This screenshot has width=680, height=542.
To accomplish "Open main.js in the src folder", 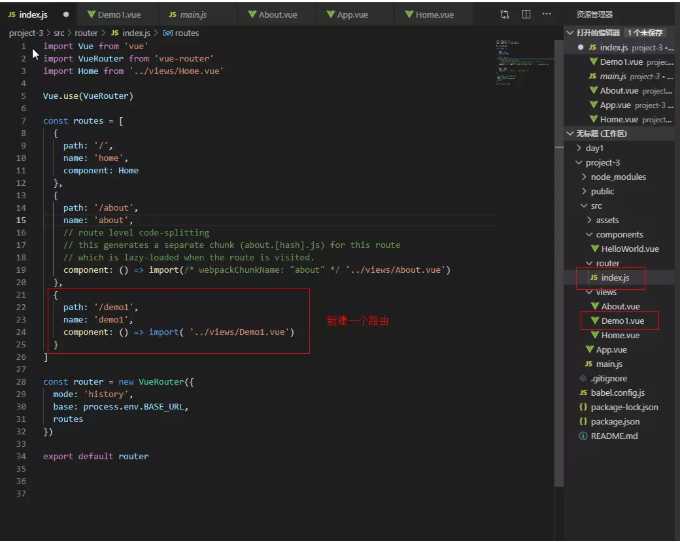I will [x=609, y=364].
